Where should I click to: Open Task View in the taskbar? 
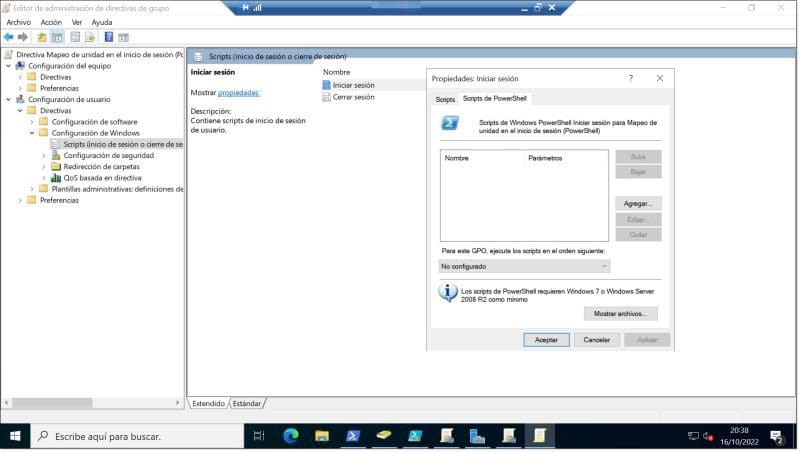pos(259,436)
